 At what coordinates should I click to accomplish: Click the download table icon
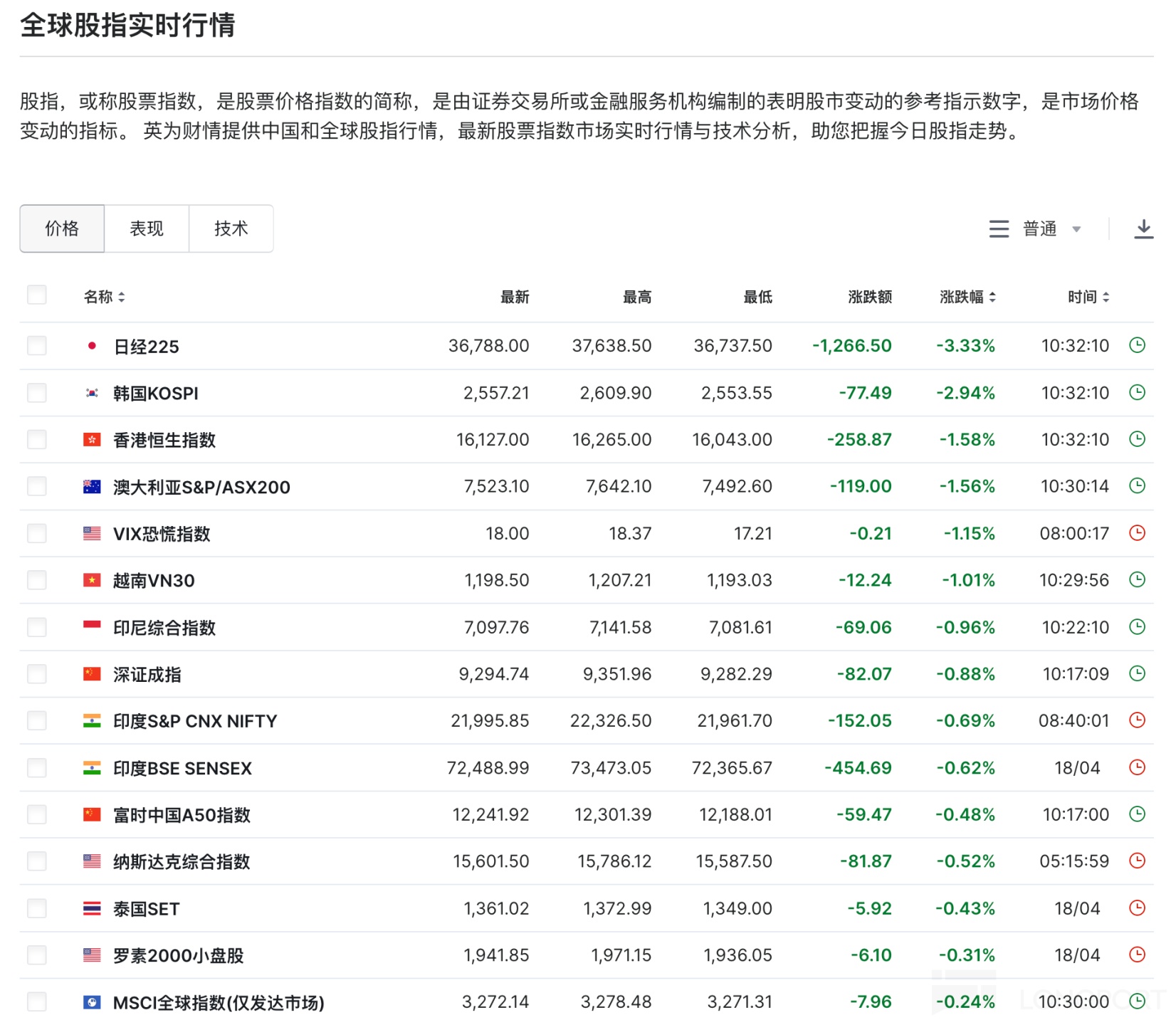click(x=1143, y=228)
